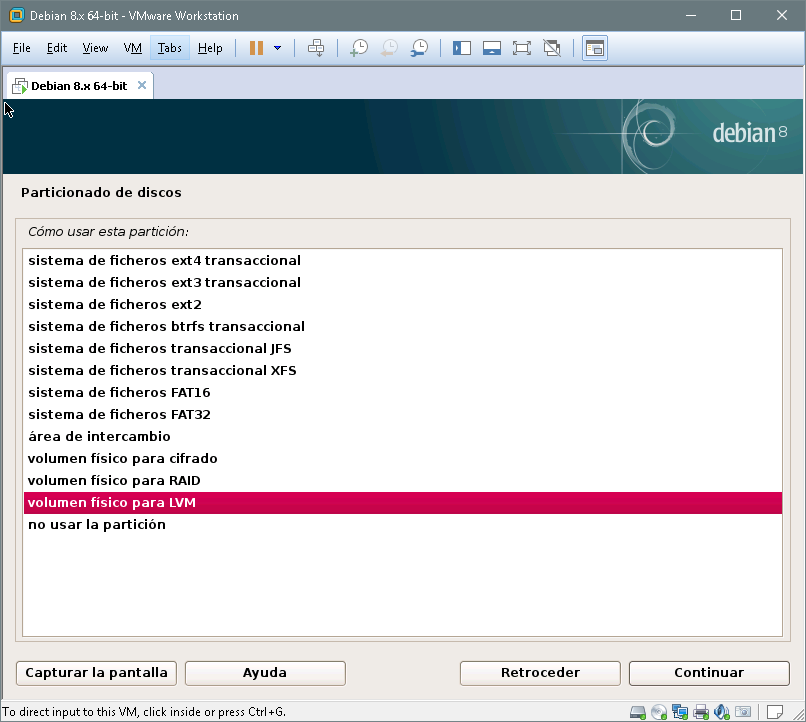The width and height of the screenshot is (806, 722).
Task: Click the printer status icon
Action: pos(701,712)
